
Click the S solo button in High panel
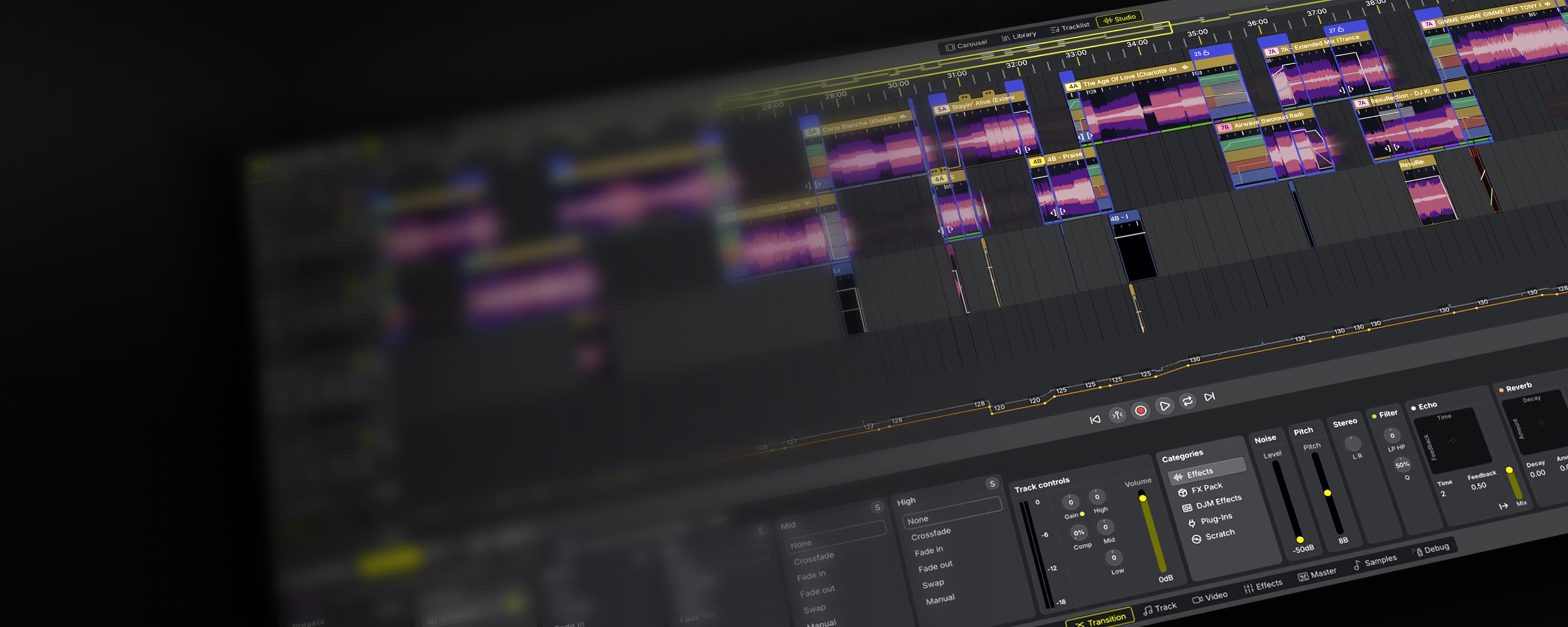(x=992, y=483)
